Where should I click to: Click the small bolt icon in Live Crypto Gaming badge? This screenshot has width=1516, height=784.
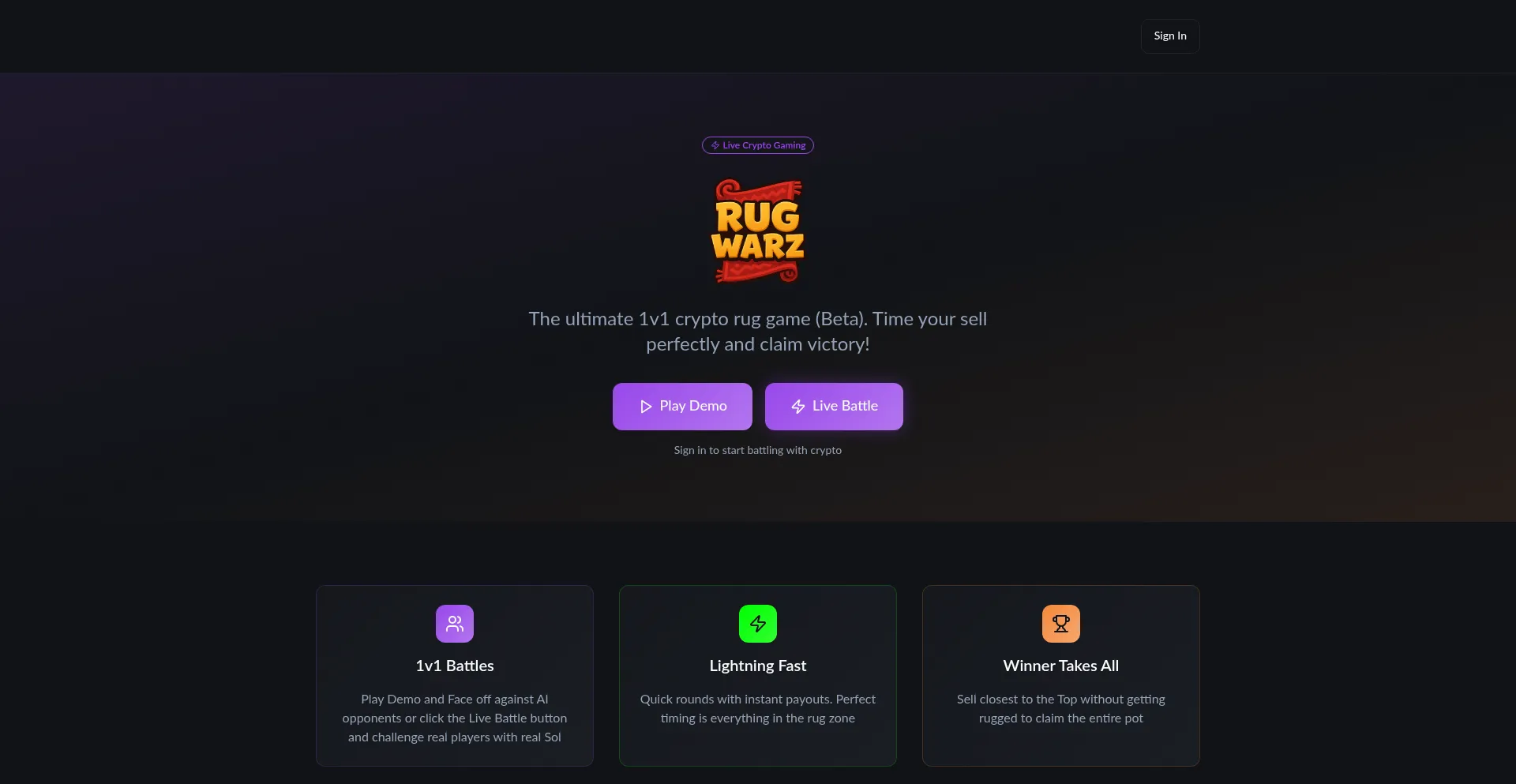click(715, 145)
